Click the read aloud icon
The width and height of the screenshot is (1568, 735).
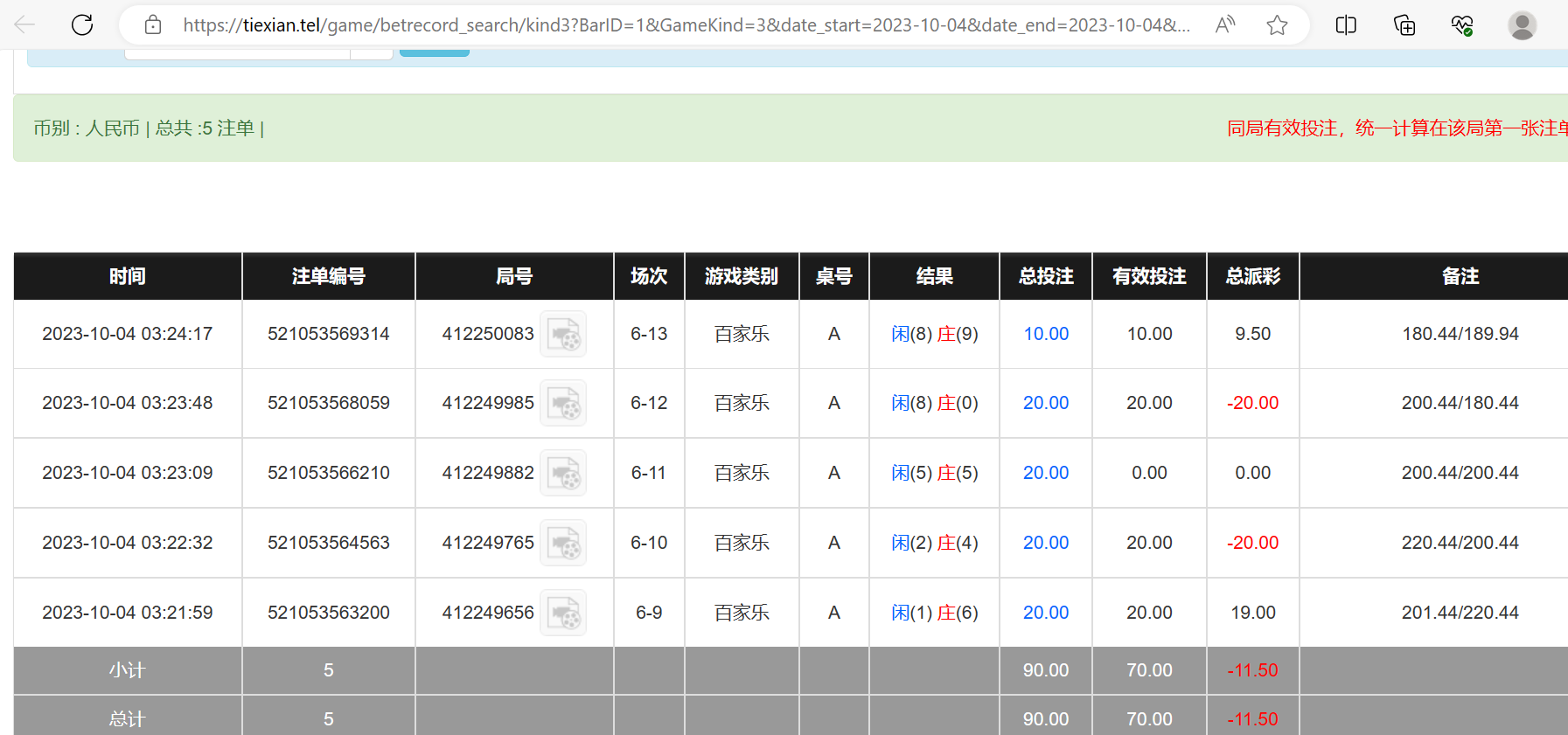tap(1225, 24)
